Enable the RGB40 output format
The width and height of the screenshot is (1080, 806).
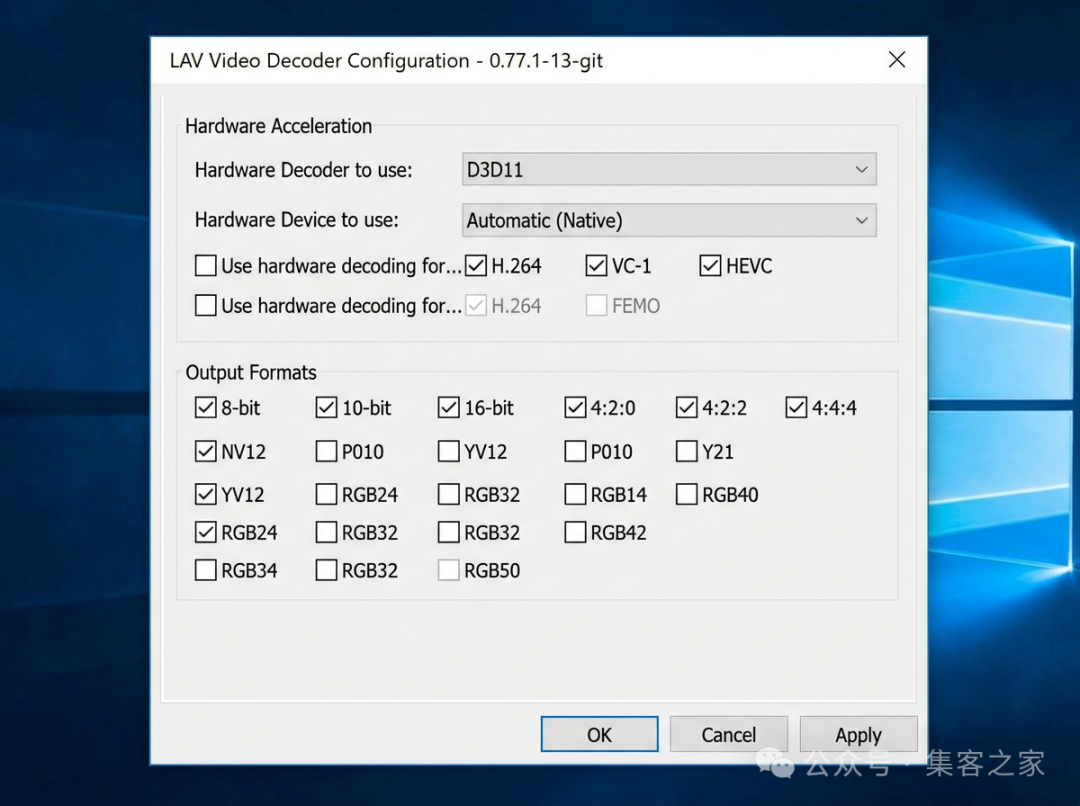(686, 494)
